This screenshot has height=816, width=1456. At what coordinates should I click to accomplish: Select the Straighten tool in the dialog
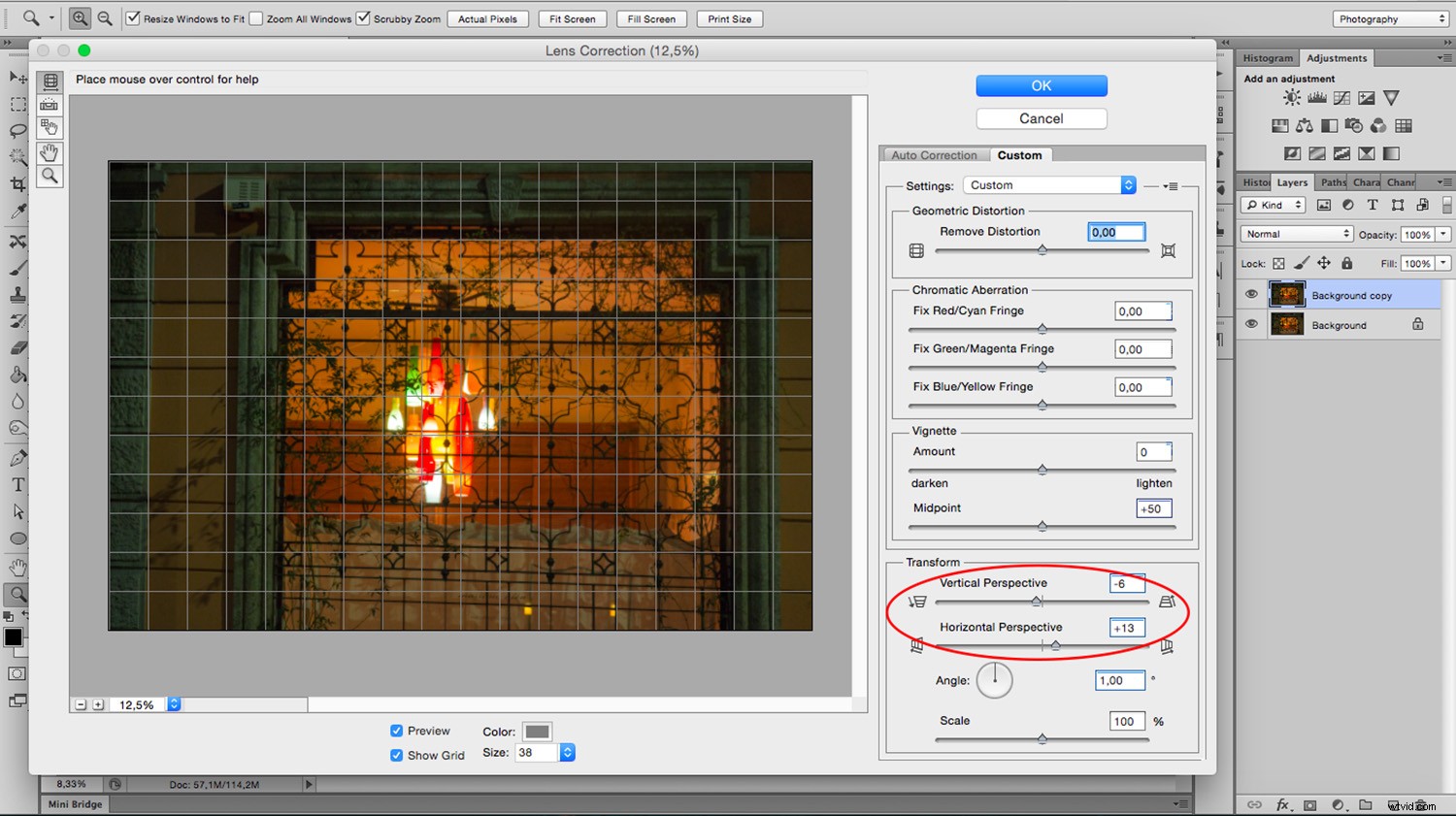click(50, 105)
